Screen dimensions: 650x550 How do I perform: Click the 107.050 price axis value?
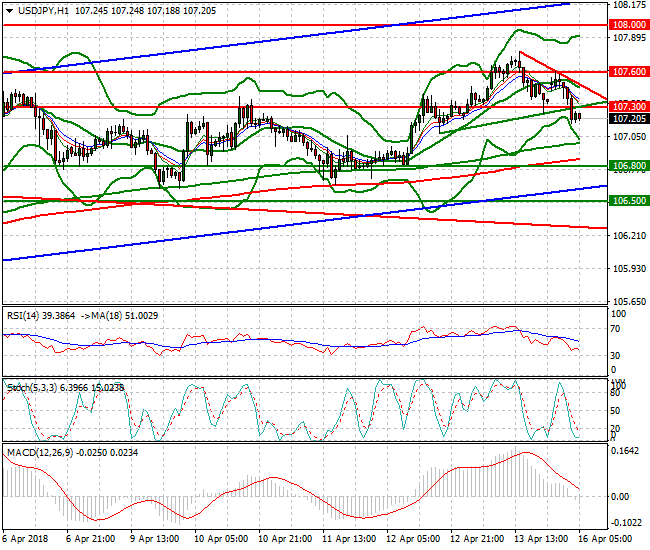629,137
